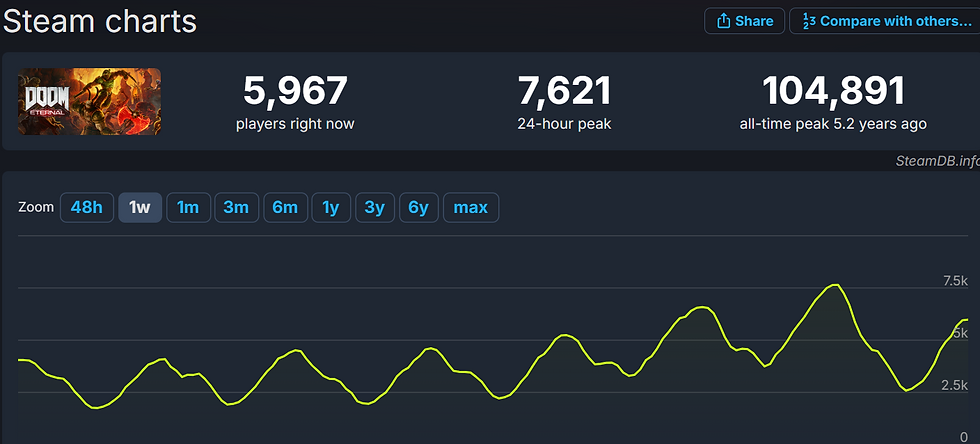Set zoom range to 6m
The image size is (980, 444).
click(x=286, y=208)
